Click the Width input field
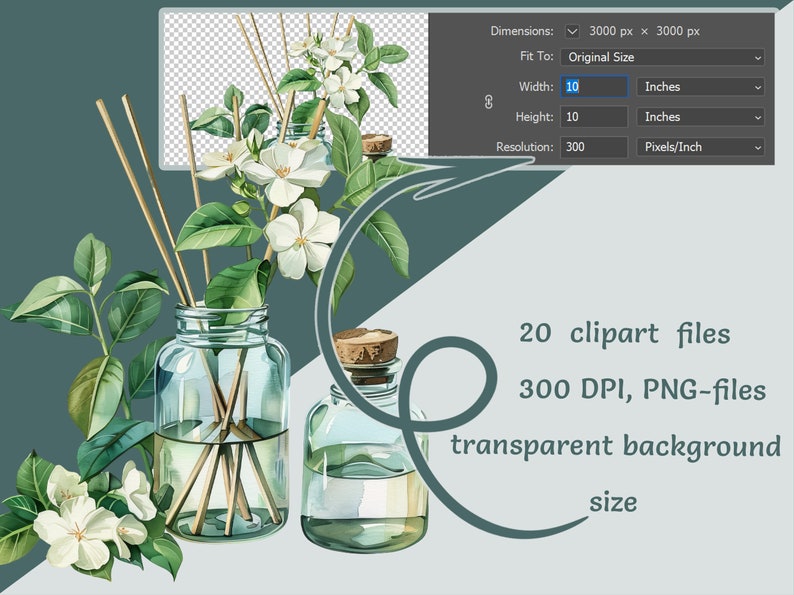Image resolution: width=794 pixels, height=595 pixels. pos(594,87)
